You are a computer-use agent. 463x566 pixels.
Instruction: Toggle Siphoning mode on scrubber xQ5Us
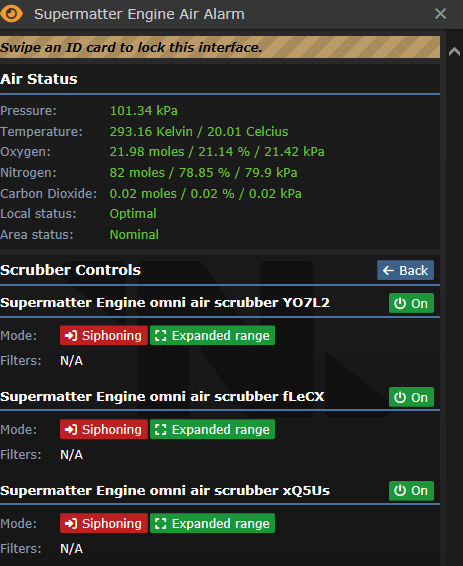coord(104,523)
